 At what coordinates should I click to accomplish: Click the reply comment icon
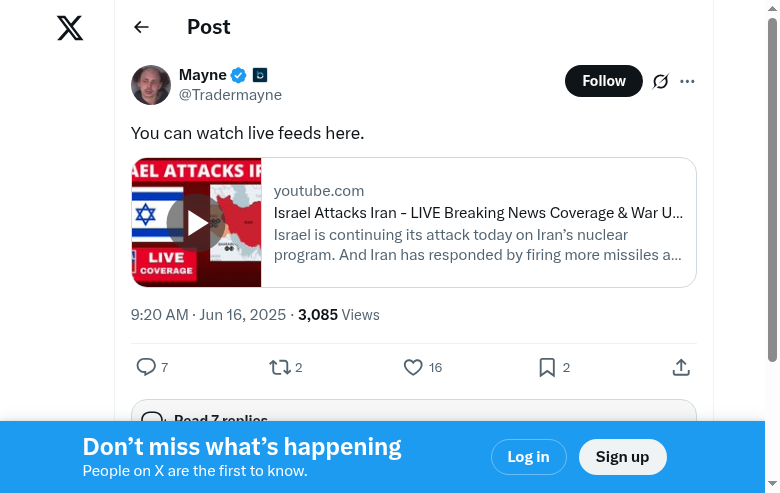146,367
